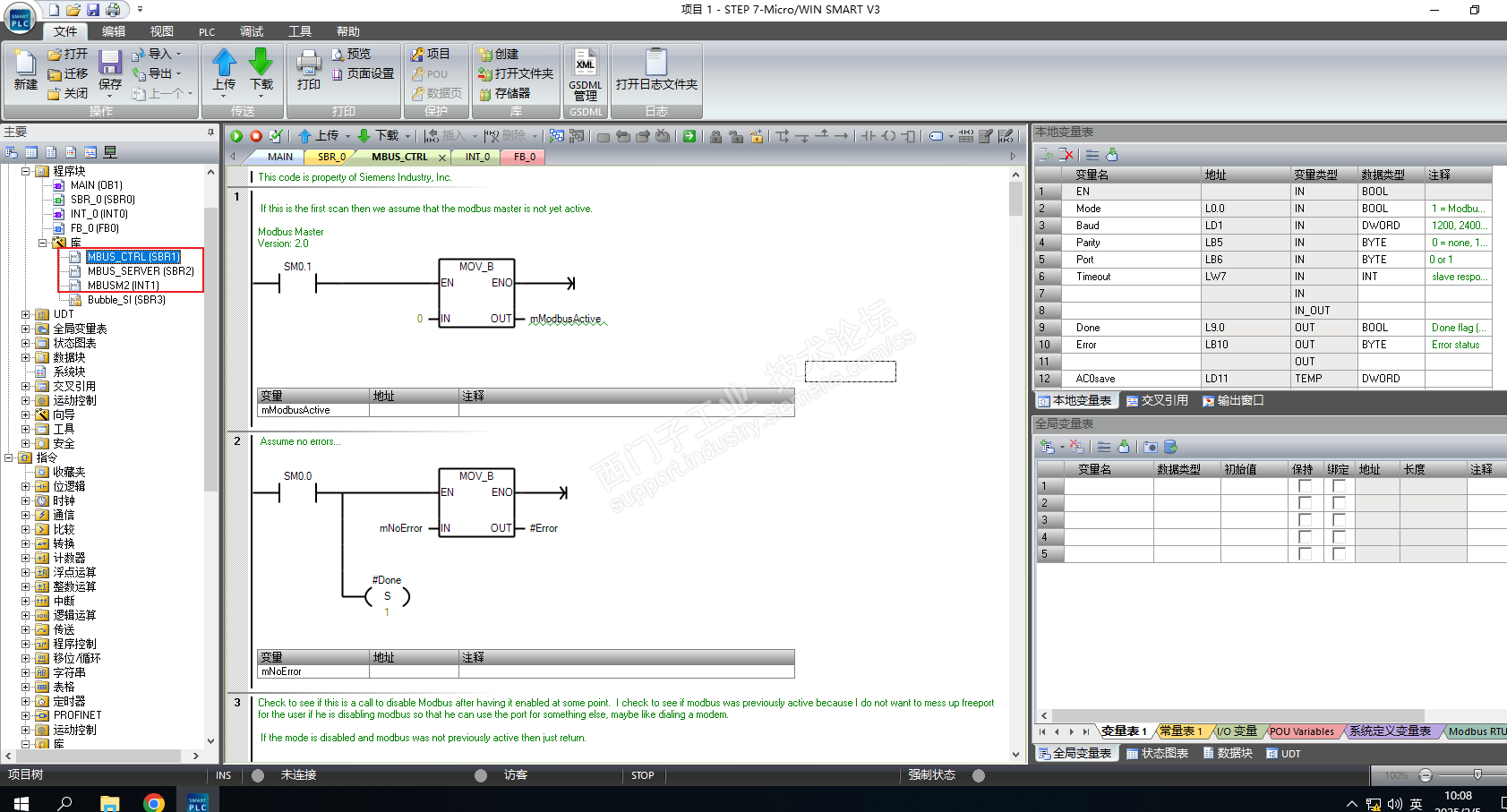Click the Page Setup icon
This screenshot has width=1507, height=812.
(x=338, y=74)
